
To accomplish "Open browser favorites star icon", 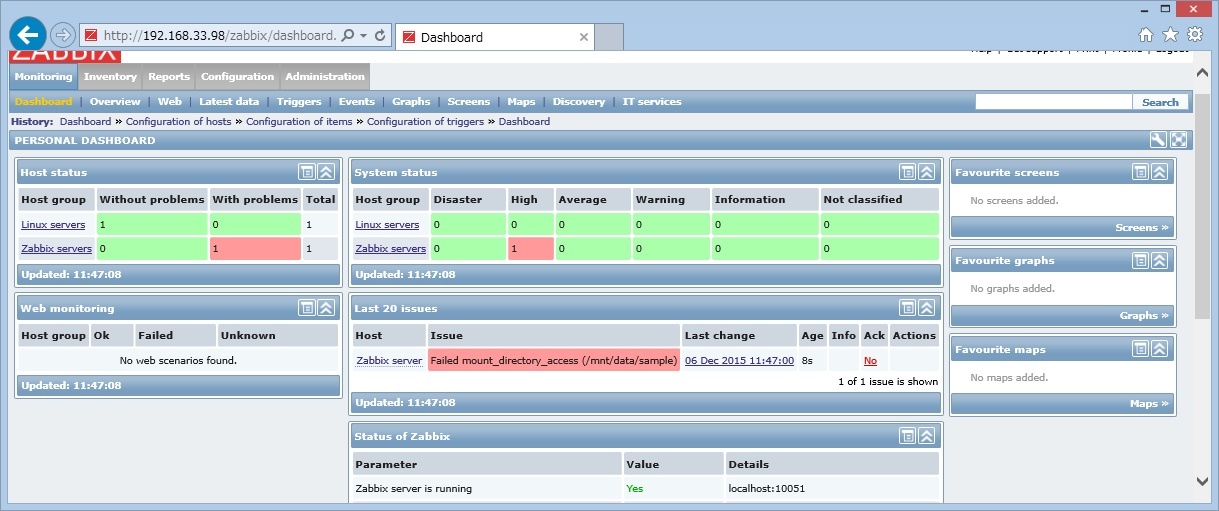I will [x=1171, y=35].
